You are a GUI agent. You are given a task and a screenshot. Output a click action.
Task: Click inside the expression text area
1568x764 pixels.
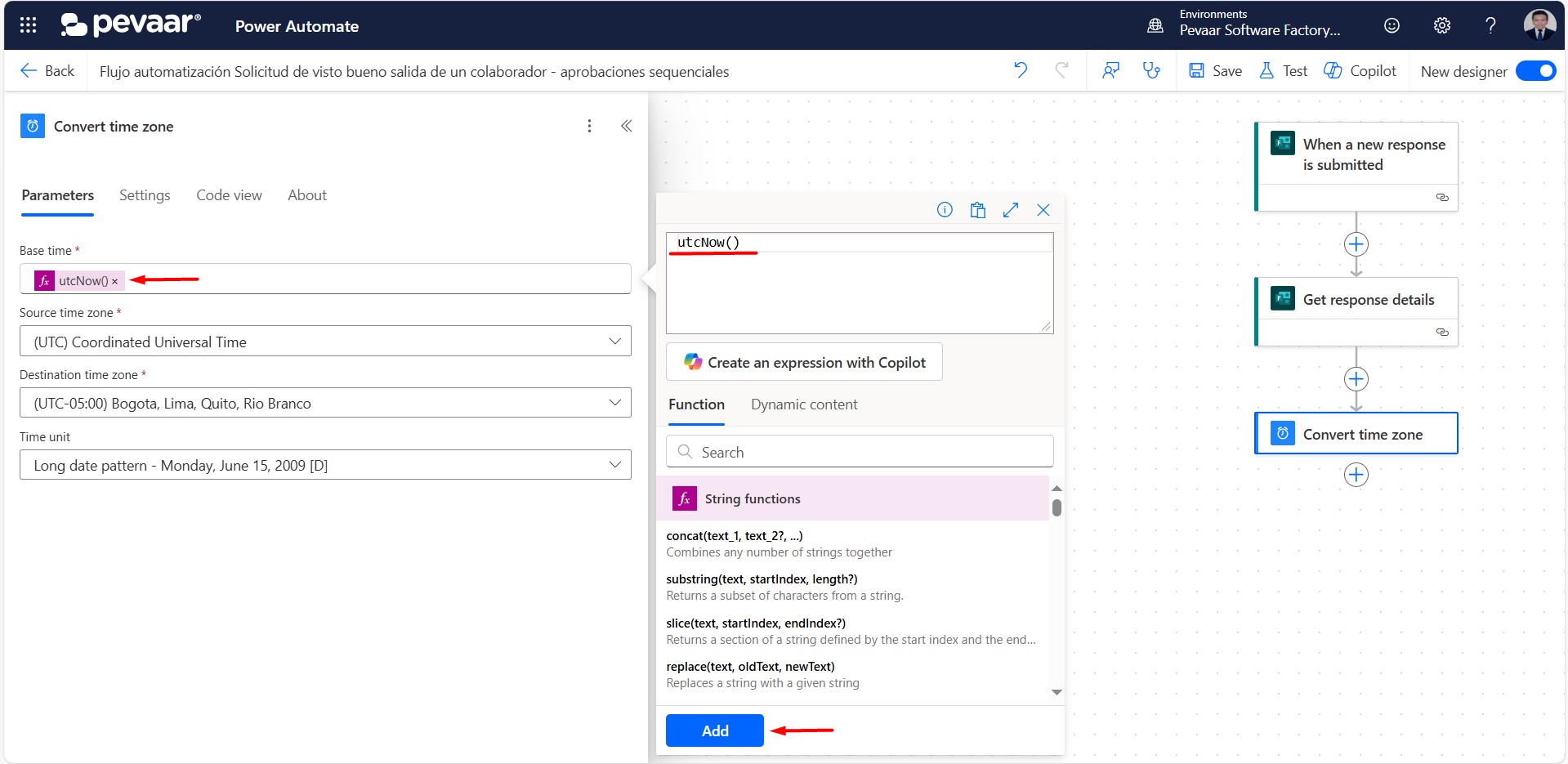(860, 284)
